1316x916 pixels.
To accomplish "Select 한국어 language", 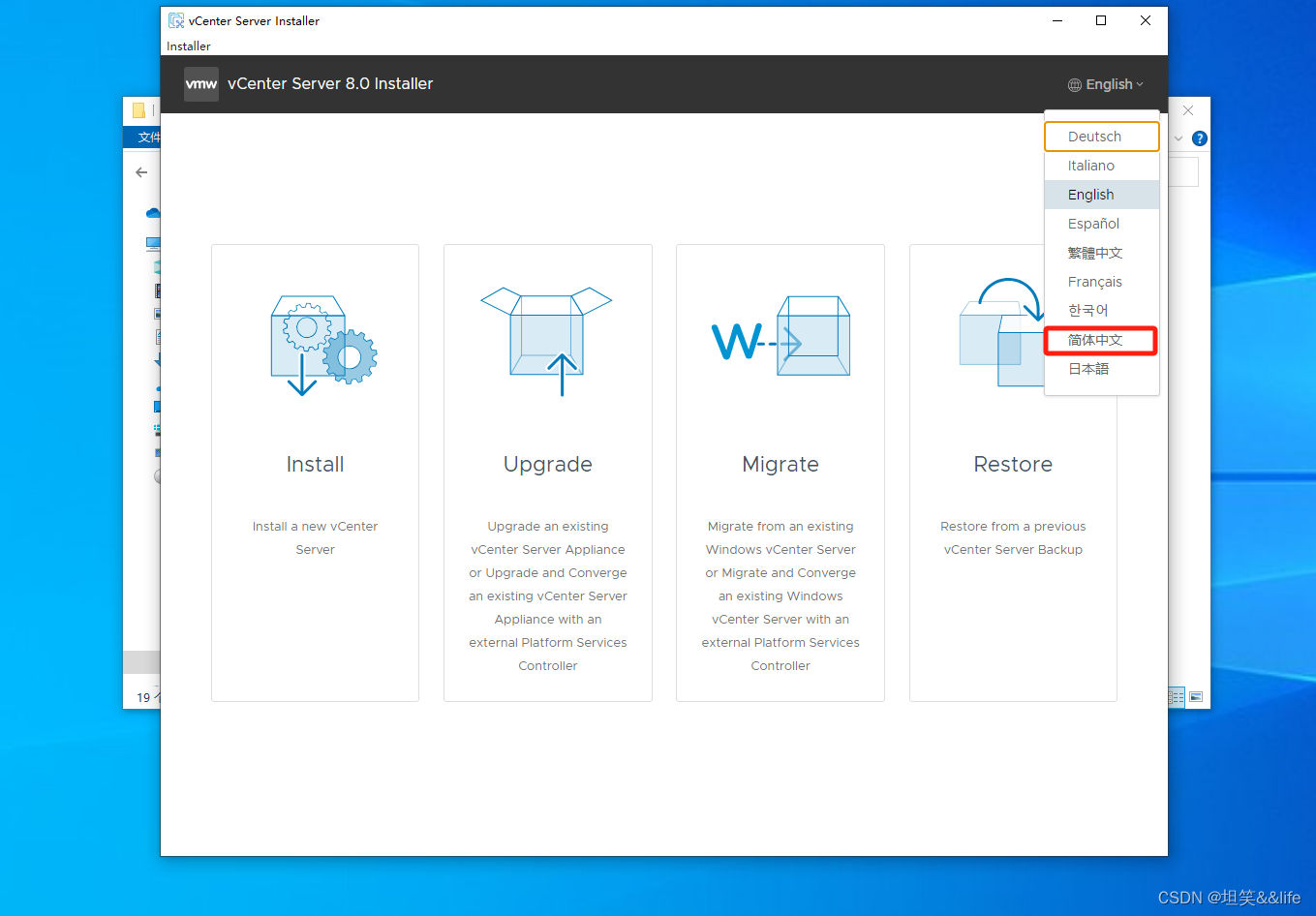I will point(1102,311).
